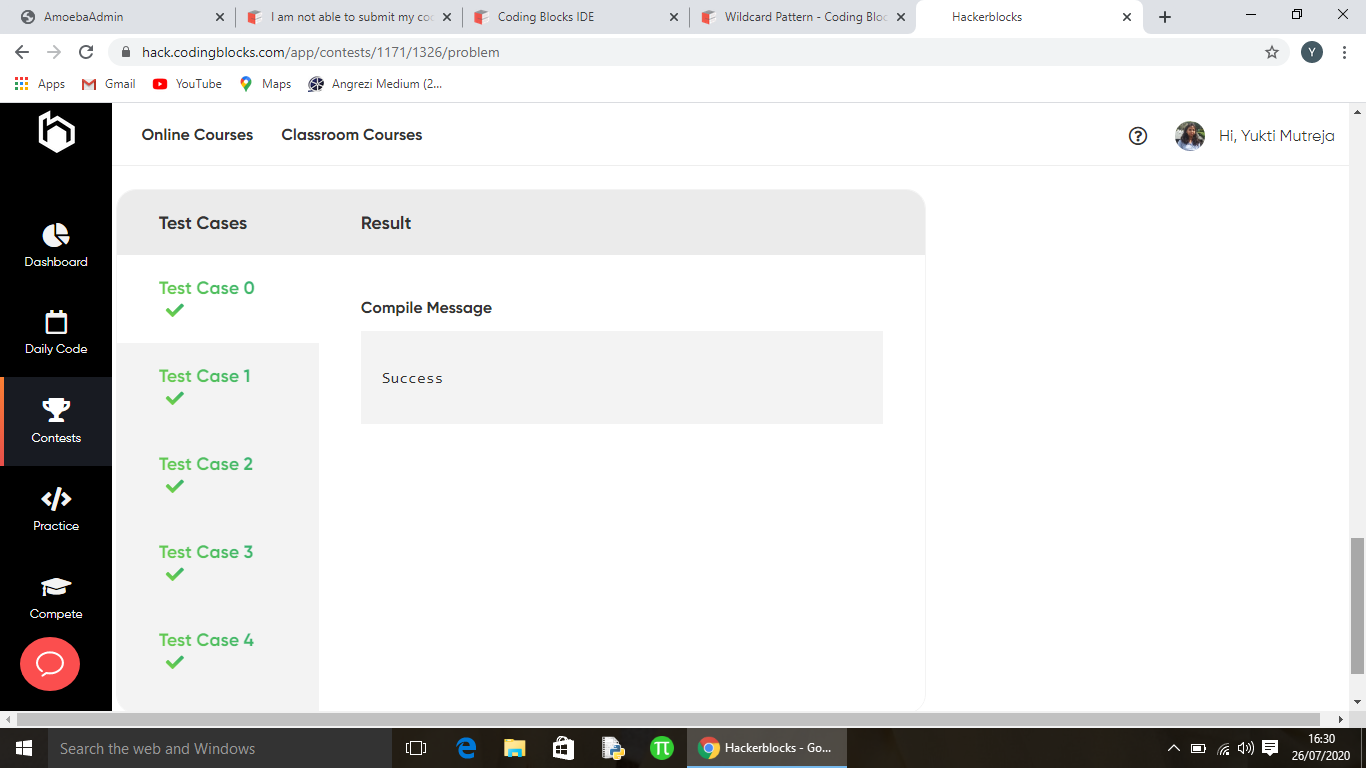Bookmark this page with star icon

[1272, 52]
